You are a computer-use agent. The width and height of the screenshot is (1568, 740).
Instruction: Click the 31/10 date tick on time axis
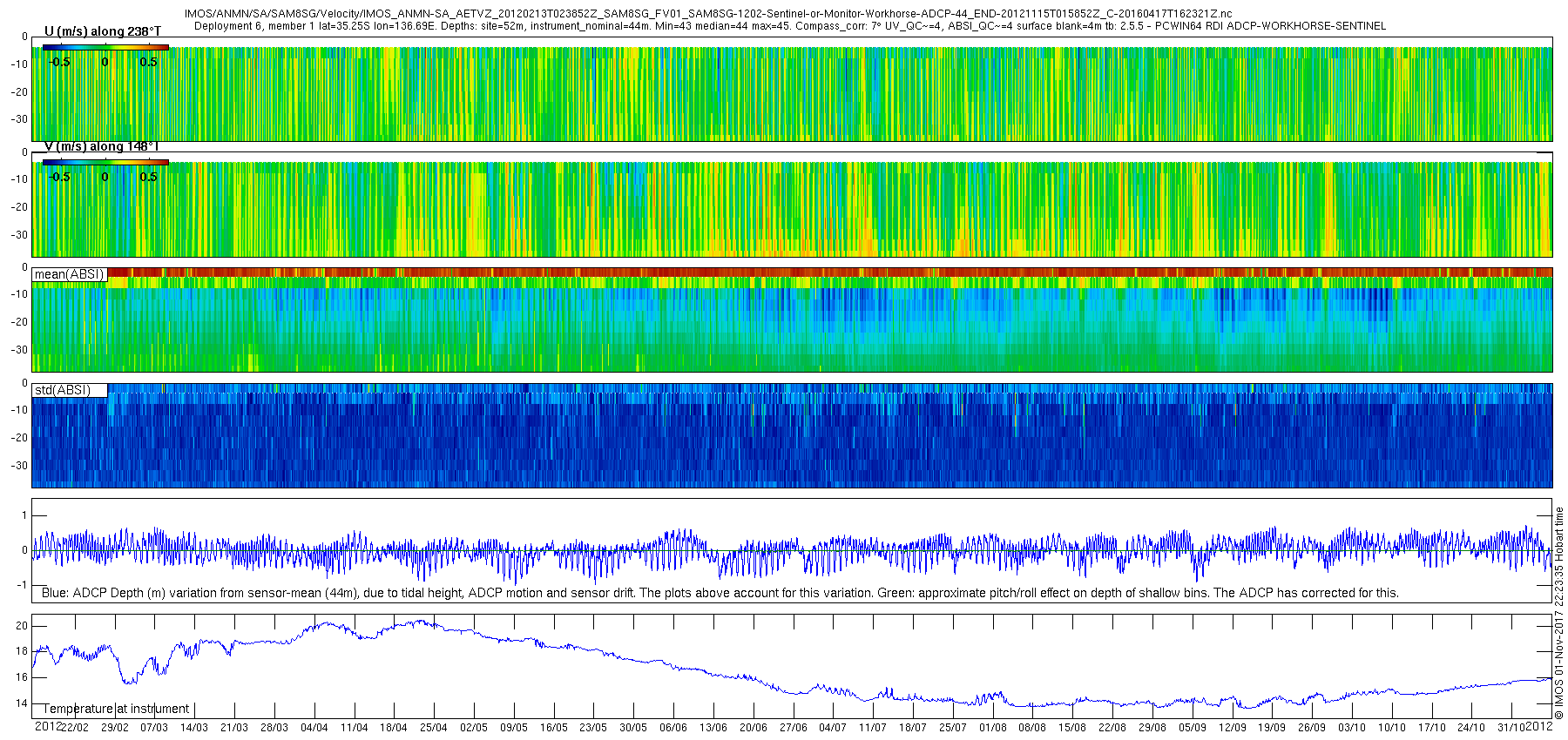[x=1511, y=728]
